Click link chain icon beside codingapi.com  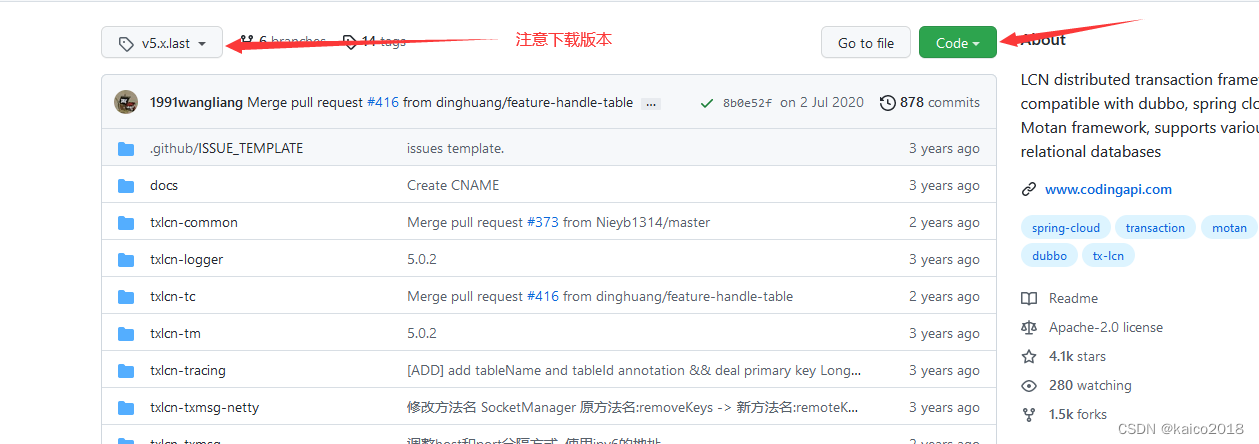click(1029, 189)
